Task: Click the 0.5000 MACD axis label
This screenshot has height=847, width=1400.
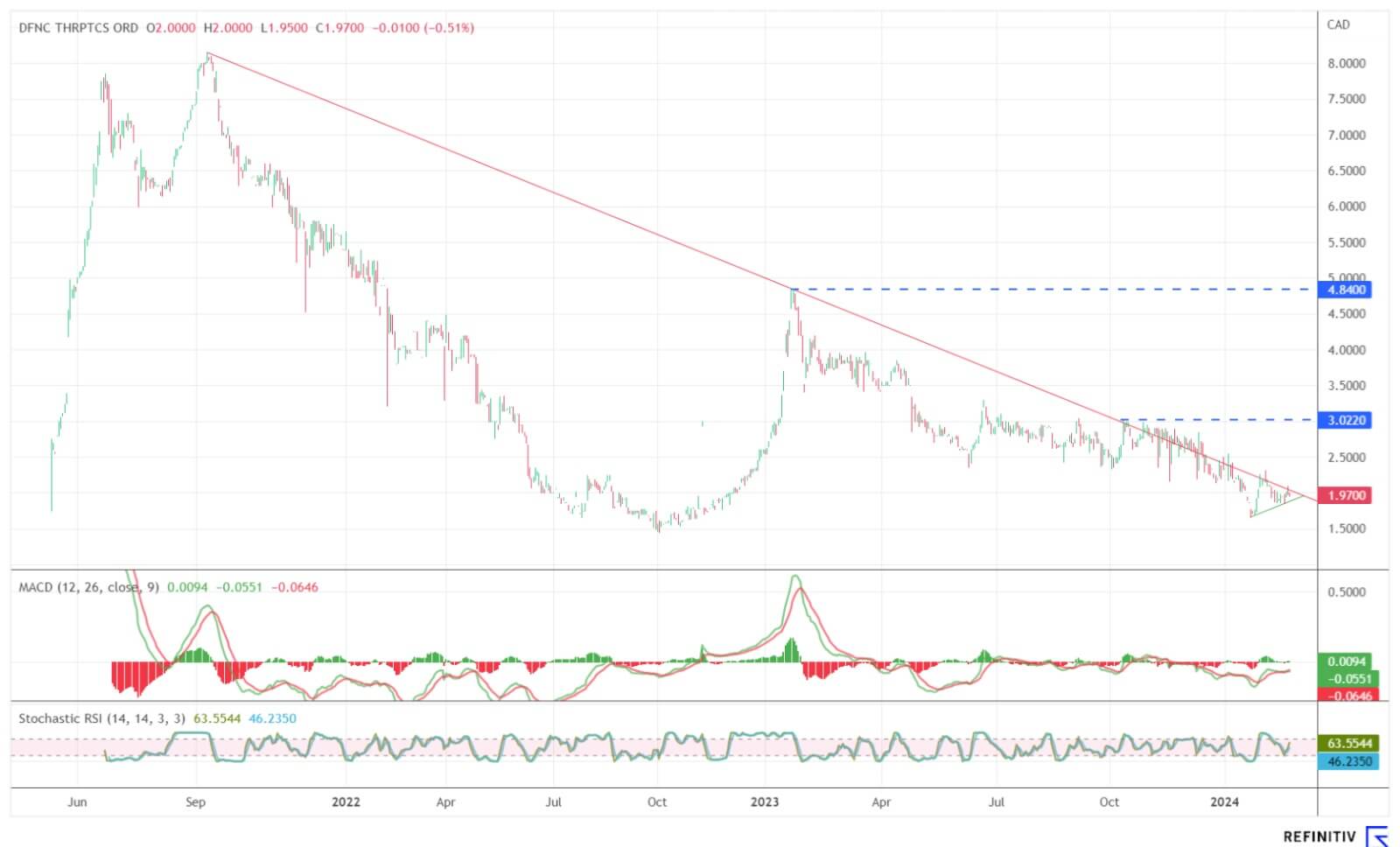Action: tap(1346, 592)
